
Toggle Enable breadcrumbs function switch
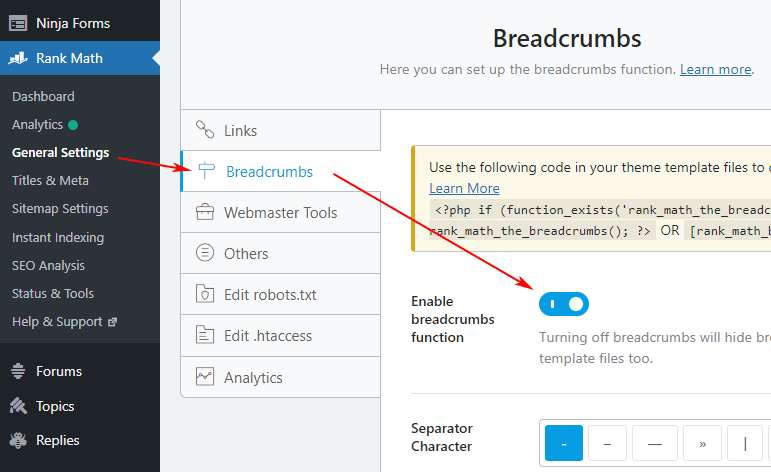coord(563,304)
